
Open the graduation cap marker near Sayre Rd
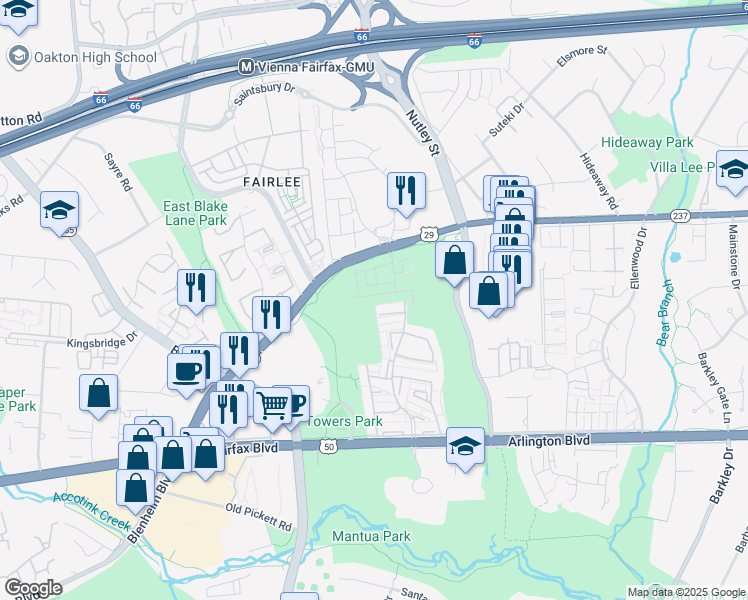click(59, 210)
